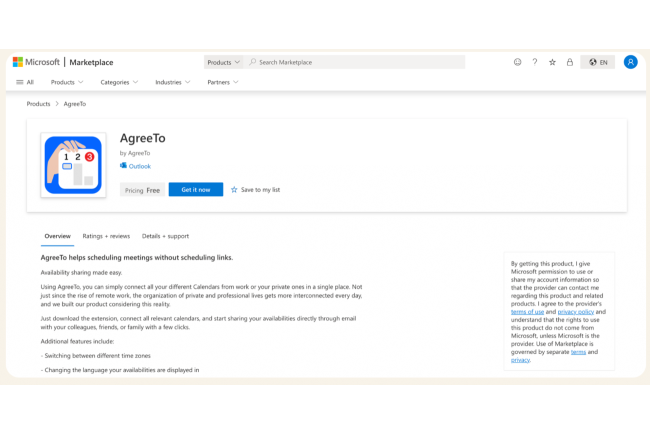Open the provider's terms of use link
The height and width of the screenshot is (433, 650).
[526, 312]
